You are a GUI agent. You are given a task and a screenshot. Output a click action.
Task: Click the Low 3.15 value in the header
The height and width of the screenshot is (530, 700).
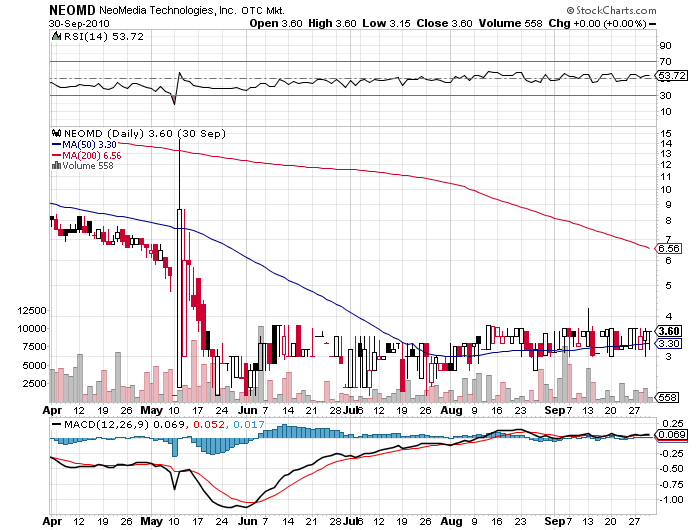click(386, 23)
